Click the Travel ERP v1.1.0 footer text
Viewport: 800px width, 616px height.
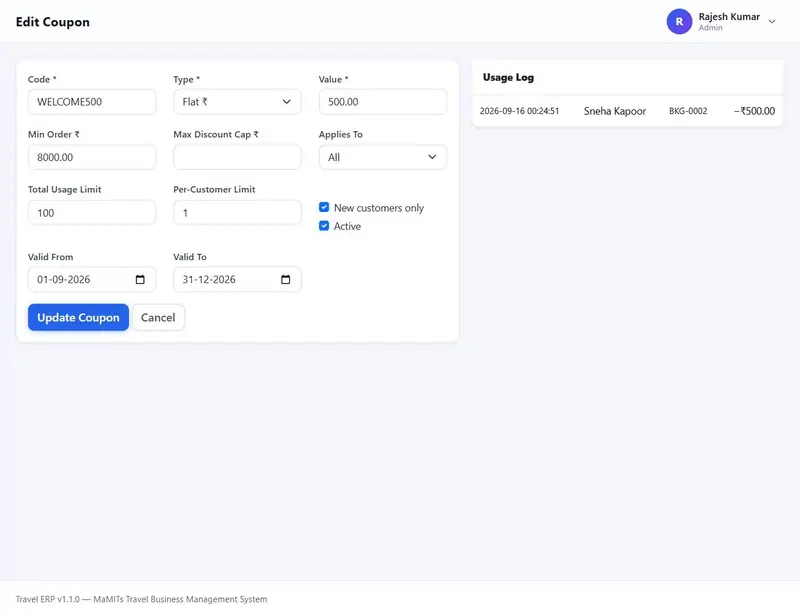(x=141, y=599)
